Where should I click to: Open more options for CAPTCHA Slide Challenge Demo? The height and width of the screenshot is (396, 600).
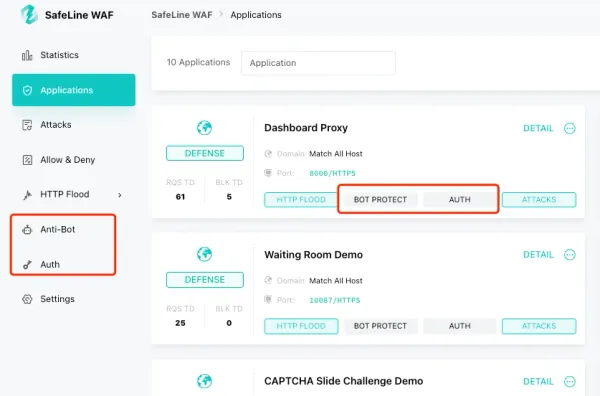tap(569, 381)
